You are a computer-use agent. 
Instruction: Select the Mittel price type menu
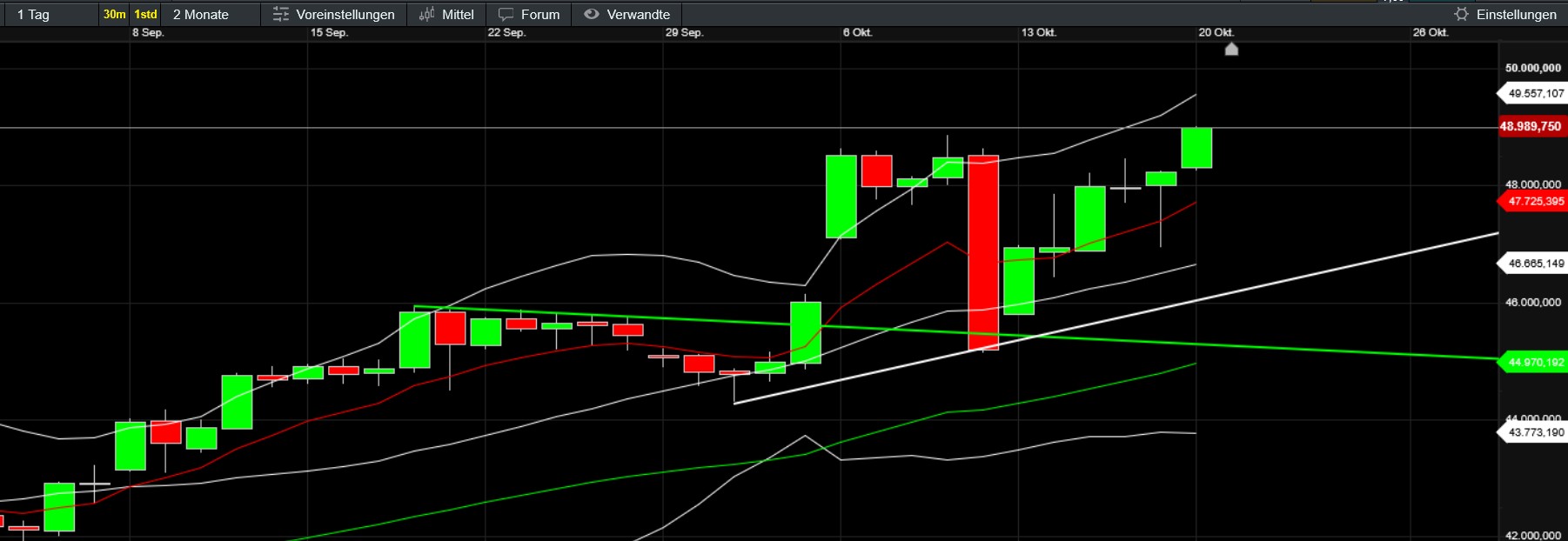[458, 15]
